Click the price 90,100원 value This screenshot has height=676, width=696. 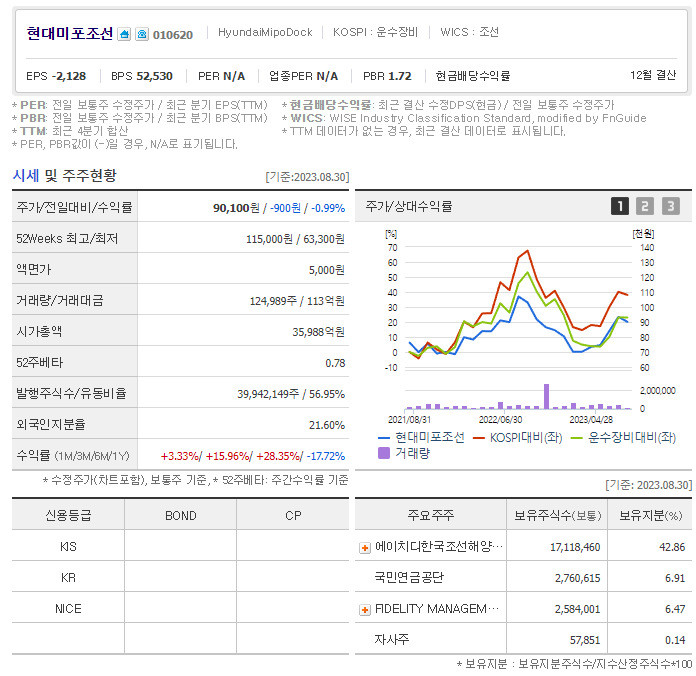(x=236, y=208)
